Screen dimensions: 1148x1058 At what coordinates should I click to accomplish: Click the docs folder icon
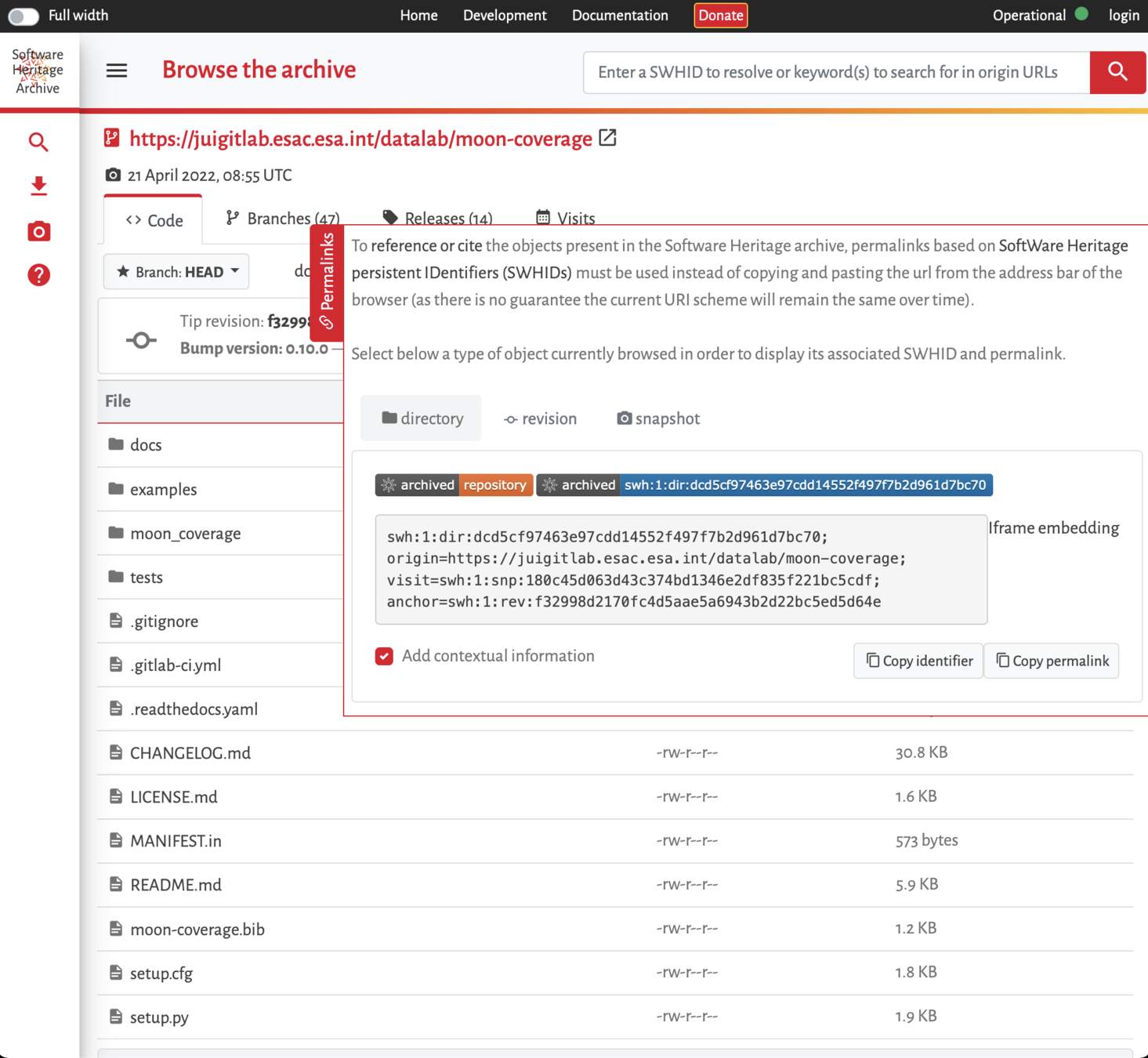[116, 444]
